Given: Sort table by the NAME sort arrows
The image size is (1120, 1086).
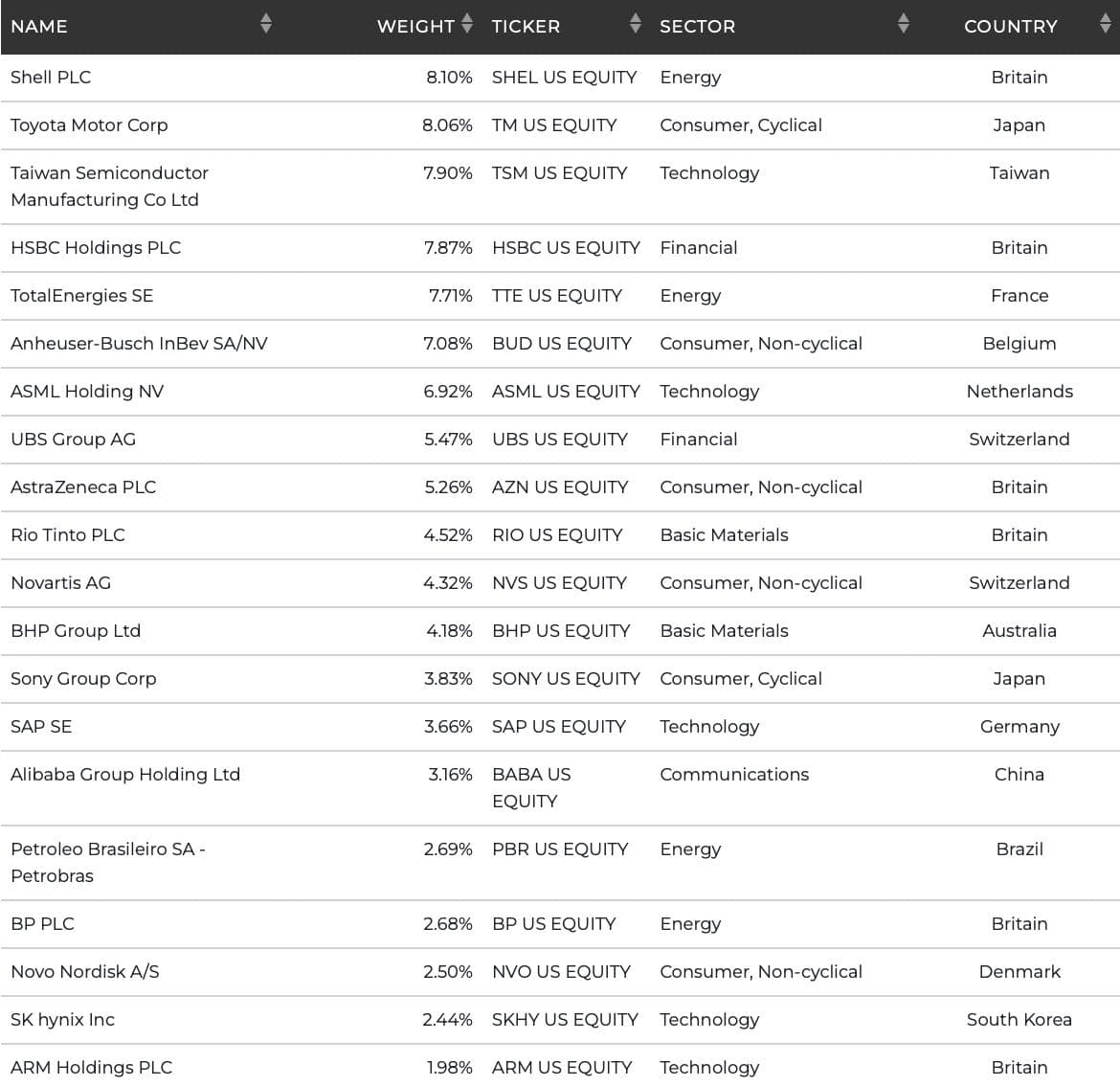Looking at the screenshot, I should [266, 24].
